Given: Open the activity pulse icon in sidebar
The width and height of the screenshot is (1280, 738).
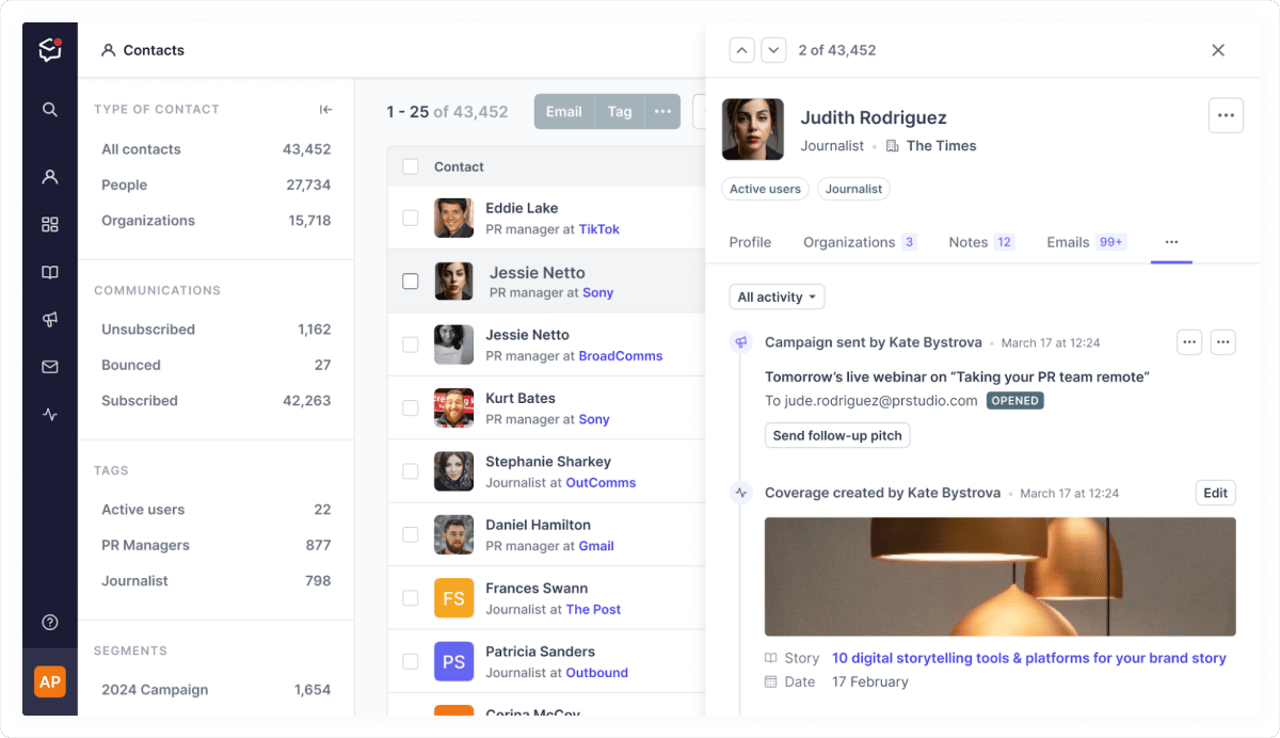Looking at the screenshot, I should pos(50,414).
